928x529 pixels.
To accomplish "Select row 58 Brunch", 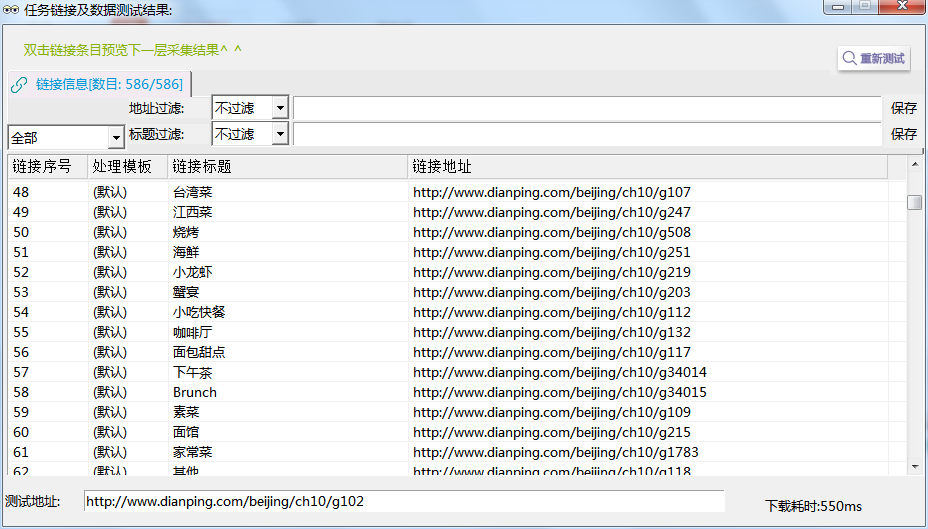I will [x=456, y=392].
